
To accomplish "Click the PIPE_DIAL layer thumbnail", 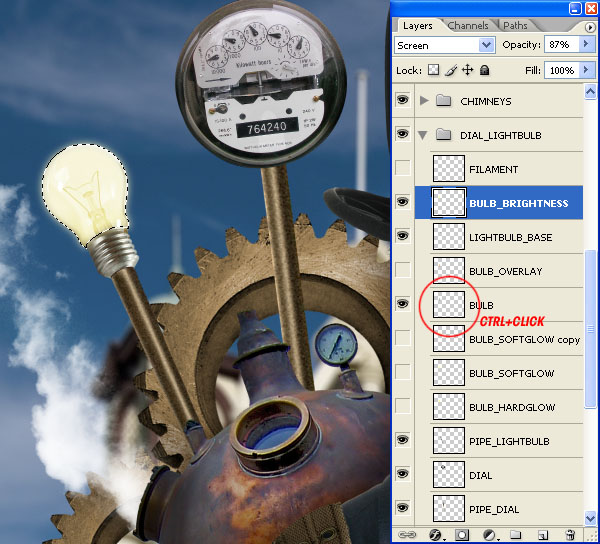I will coord(449,508).
